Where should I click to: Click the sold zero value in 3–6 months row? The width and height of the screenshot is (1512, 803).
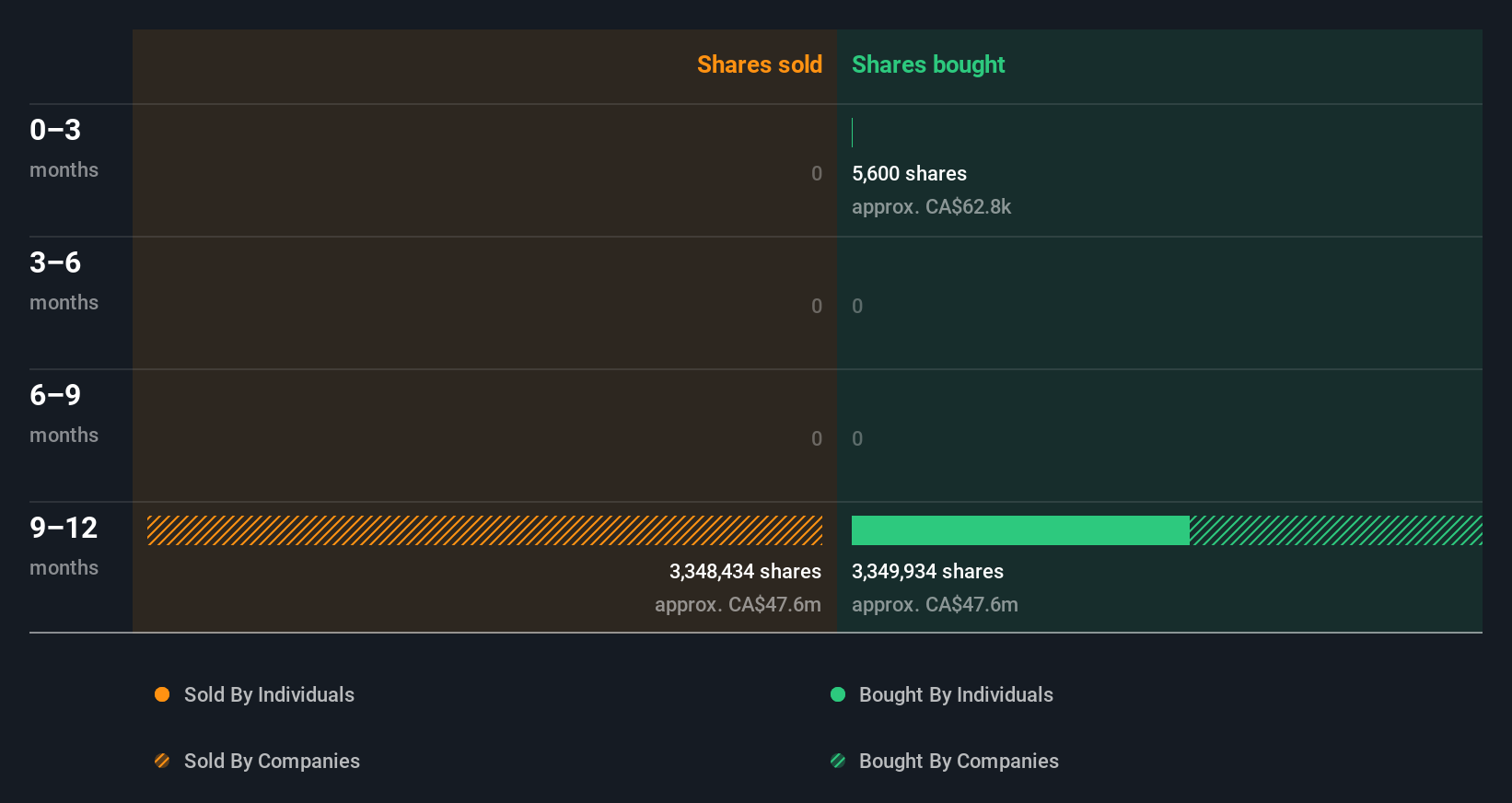[817, 306]
